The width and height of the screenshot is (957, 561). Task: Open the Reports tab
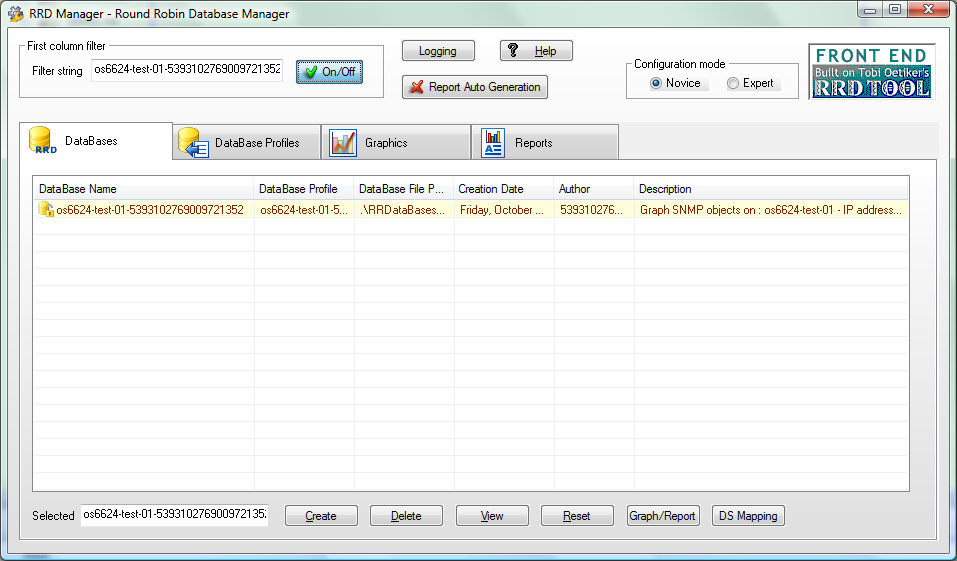click(x=545, y=142)
